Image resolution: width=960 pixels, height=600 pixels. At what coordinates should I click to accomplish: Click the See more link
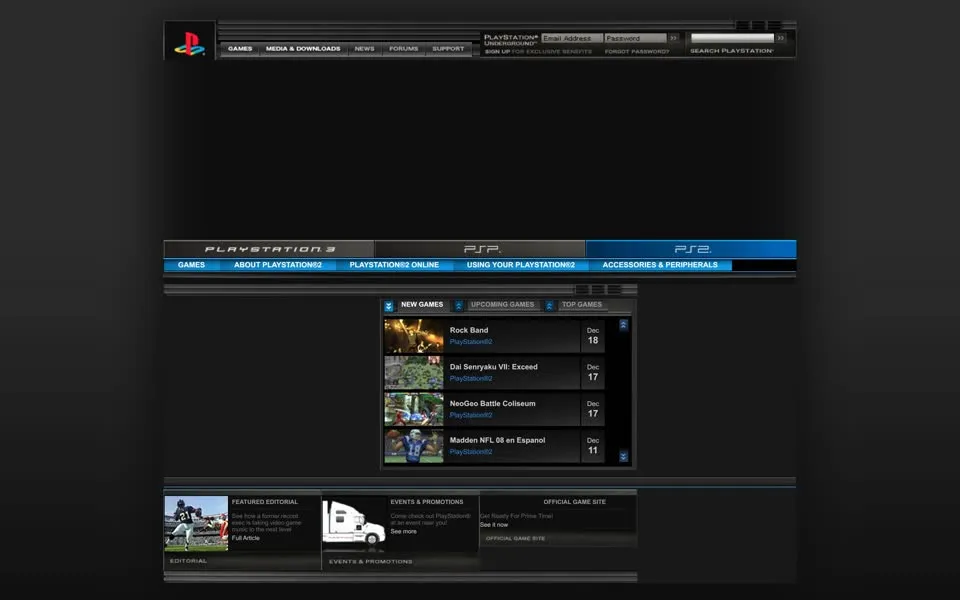403,531
